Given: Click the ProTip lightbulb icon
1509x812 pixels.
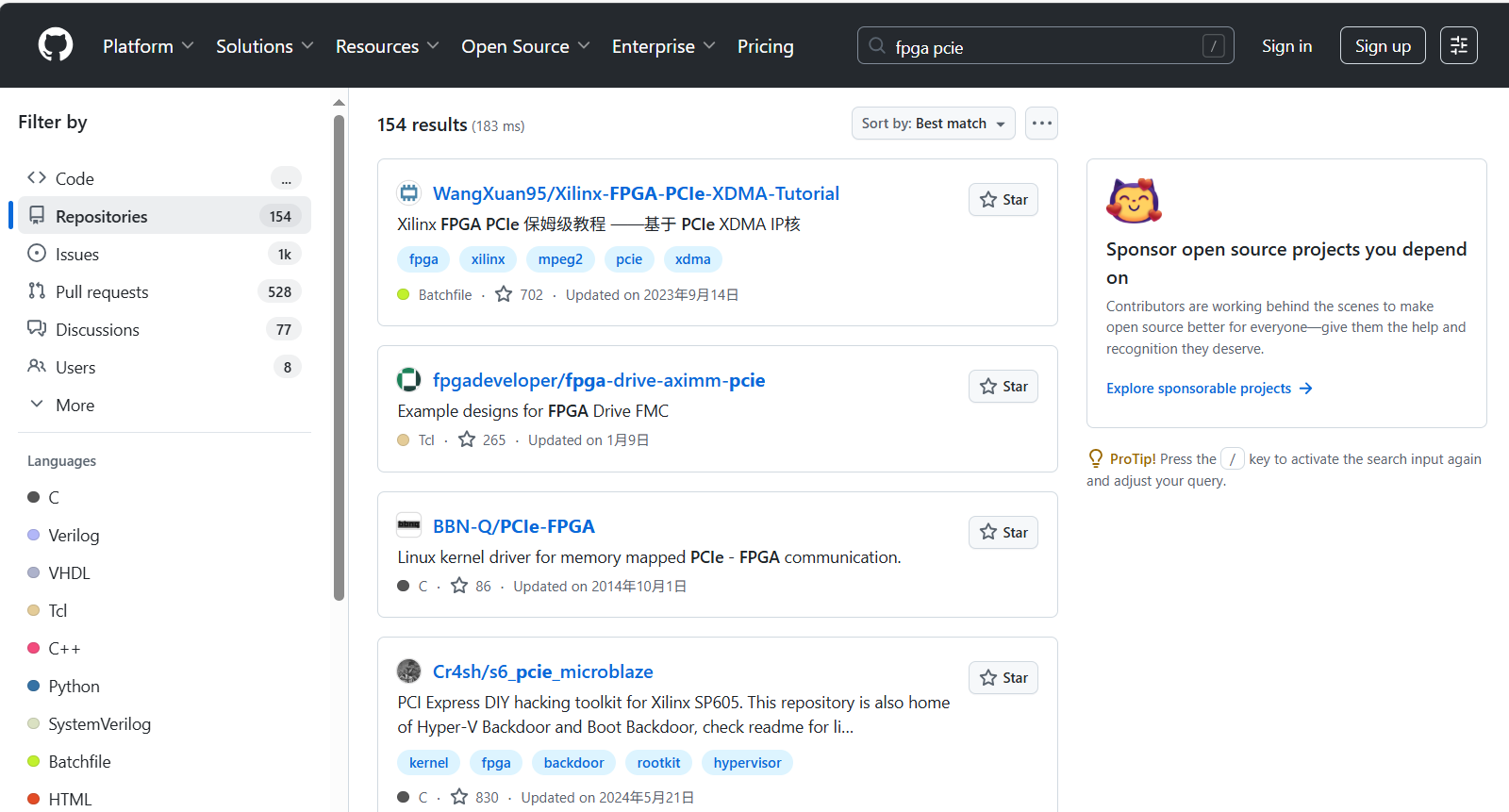Looking at the screenshot, I should 1095,458.
